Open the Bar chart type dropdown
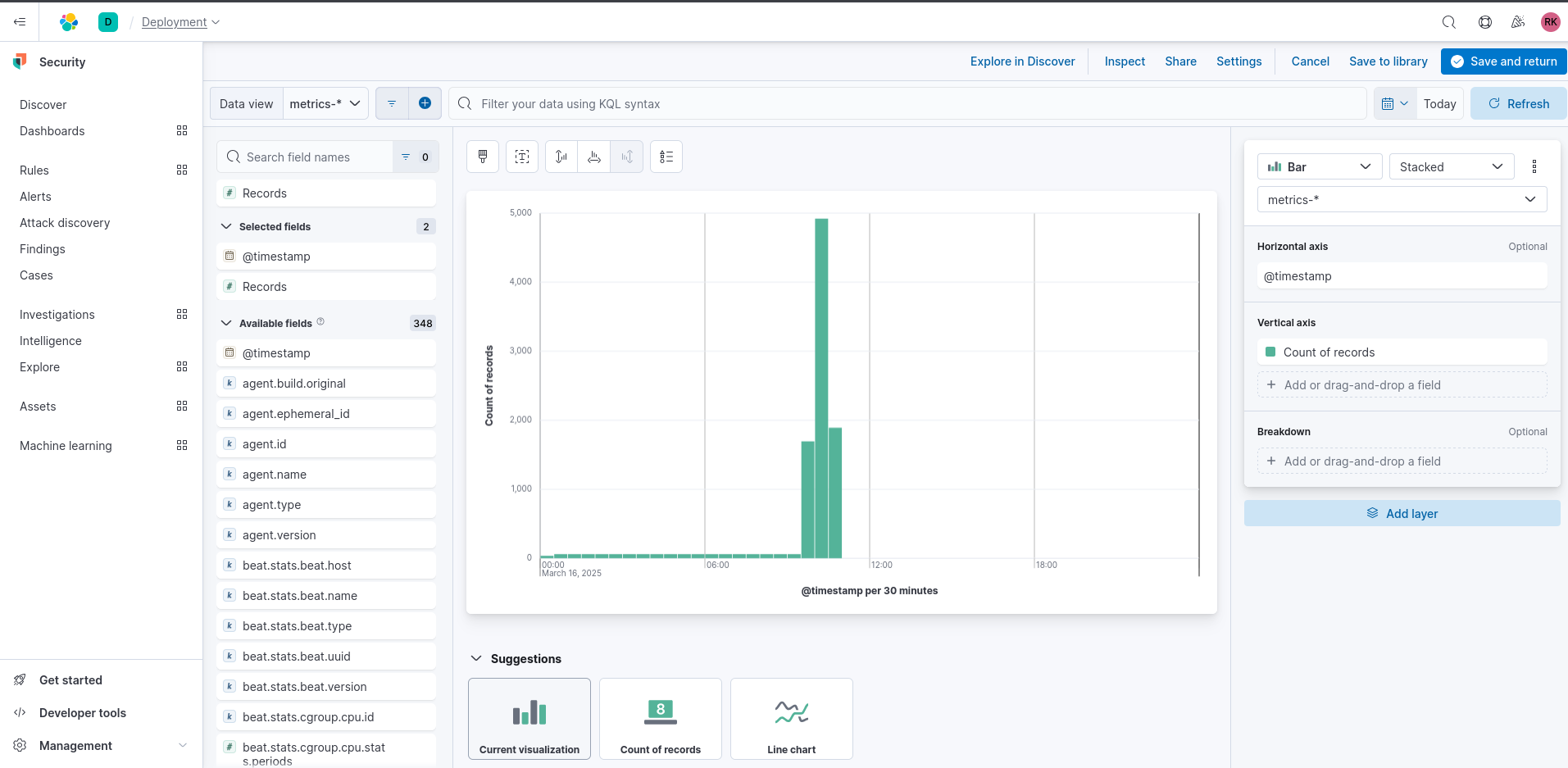 click(1320, 166)
